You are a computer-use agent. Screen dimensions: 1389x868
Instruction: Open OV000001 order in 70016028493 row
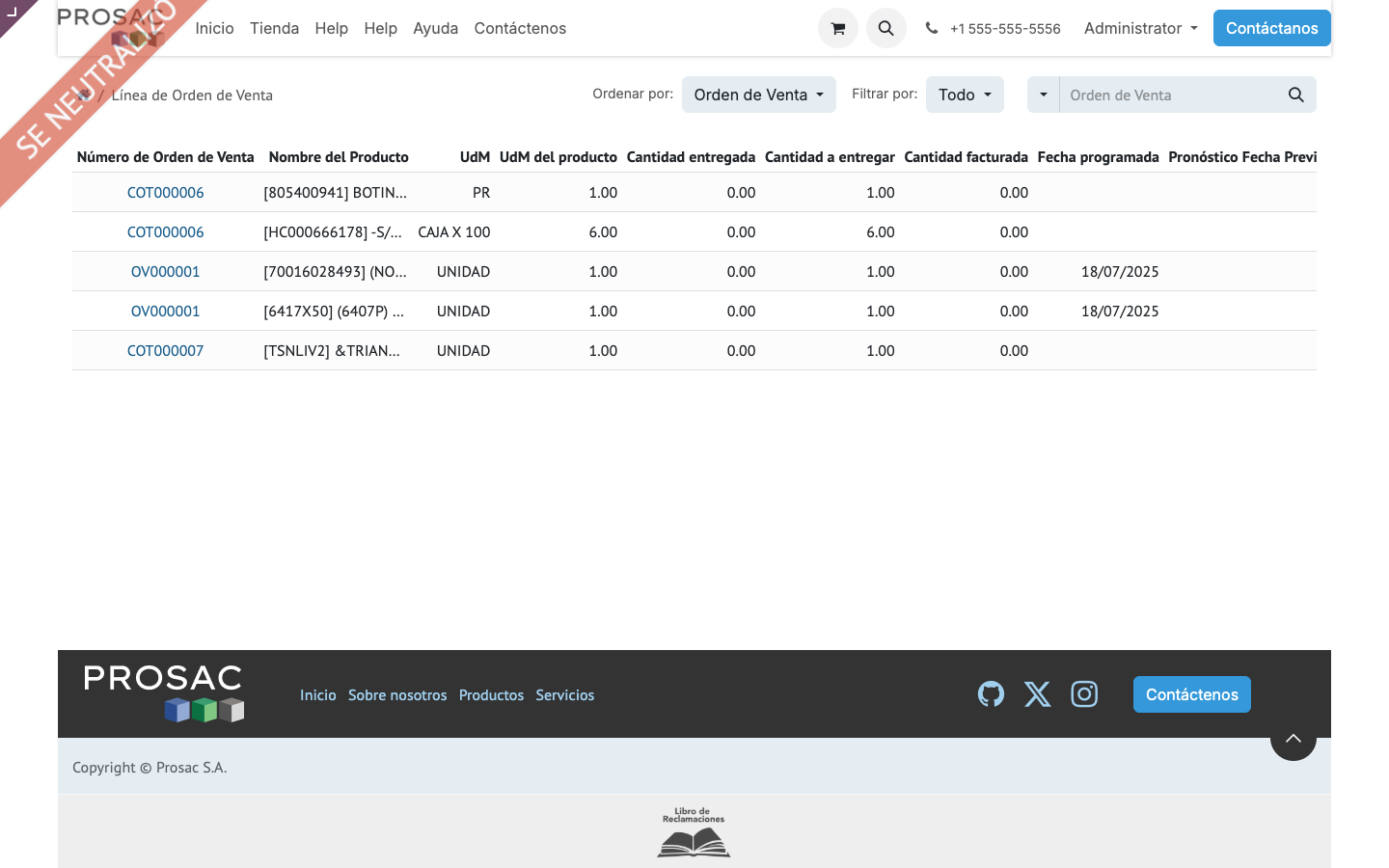pyautogui.click(x=165, y=271)
